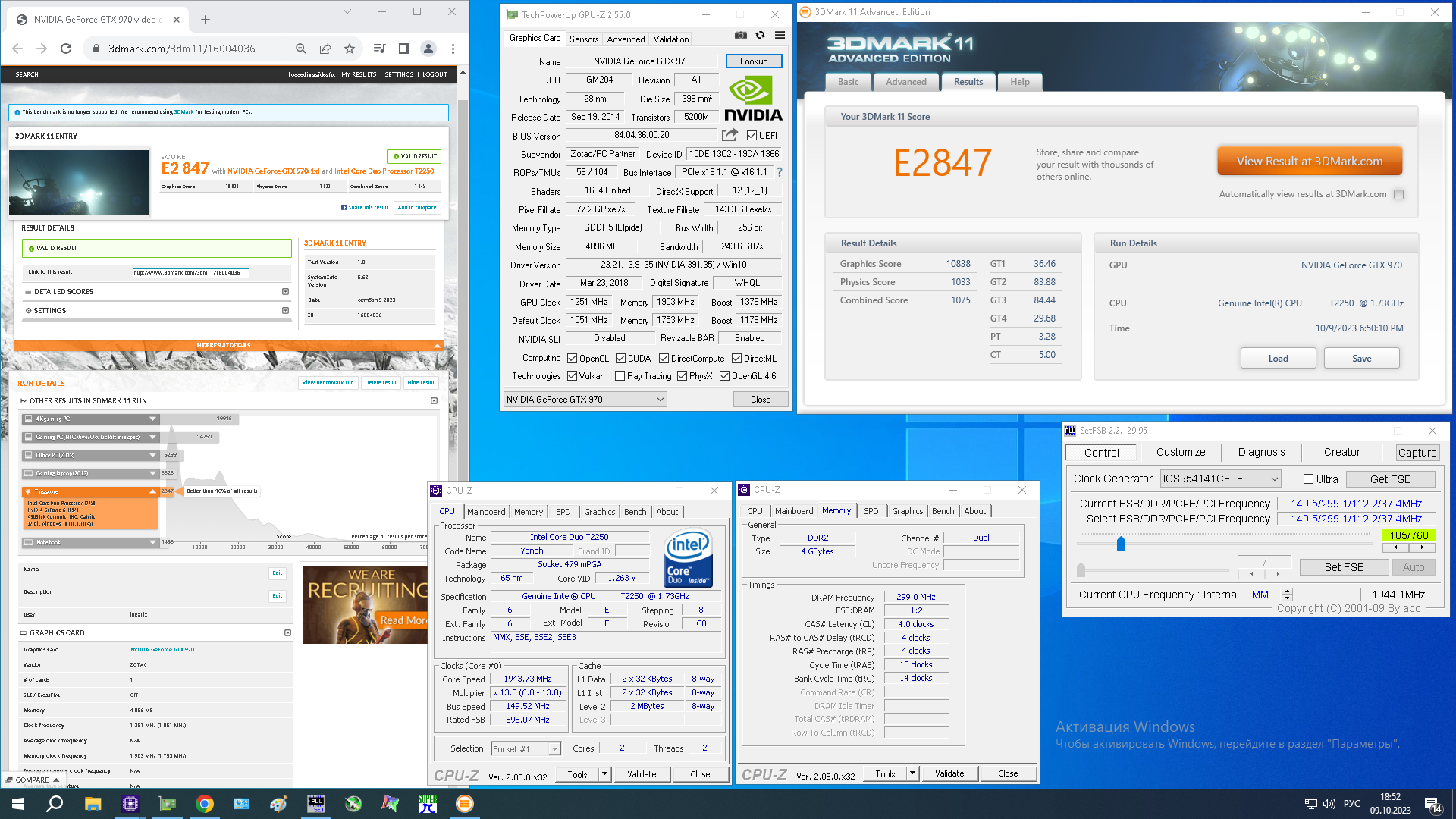Screen dimensions: 1456x819
Task: Click Lookup button in GPU-Z
Action: [x=754, y=61]
